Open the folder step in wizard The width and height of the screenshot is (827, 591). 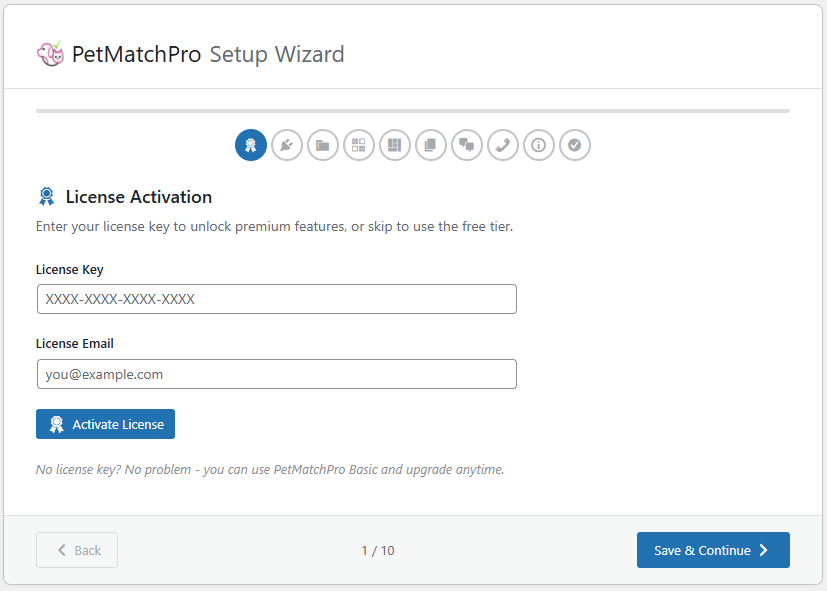(x=323, y=145)
